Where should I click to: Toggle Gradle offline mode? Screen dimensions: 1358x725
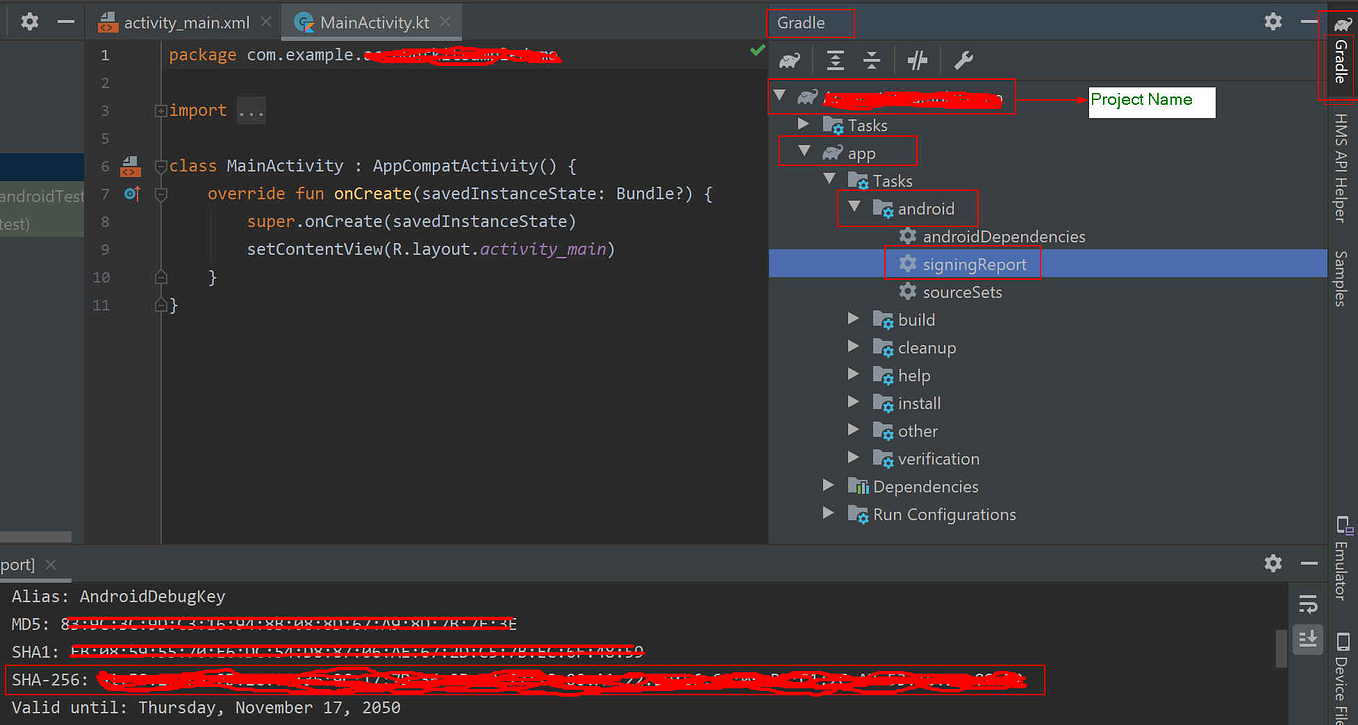click(x=917, y=60)
